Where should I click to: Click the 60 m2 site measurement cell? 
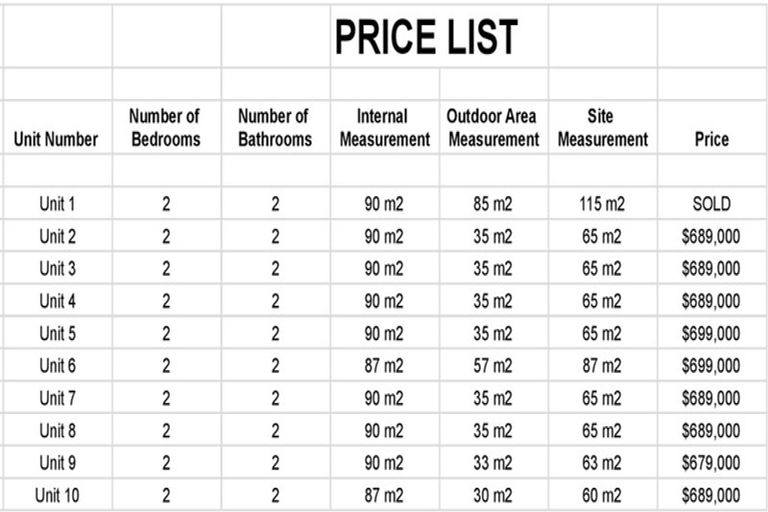[602, 495]
